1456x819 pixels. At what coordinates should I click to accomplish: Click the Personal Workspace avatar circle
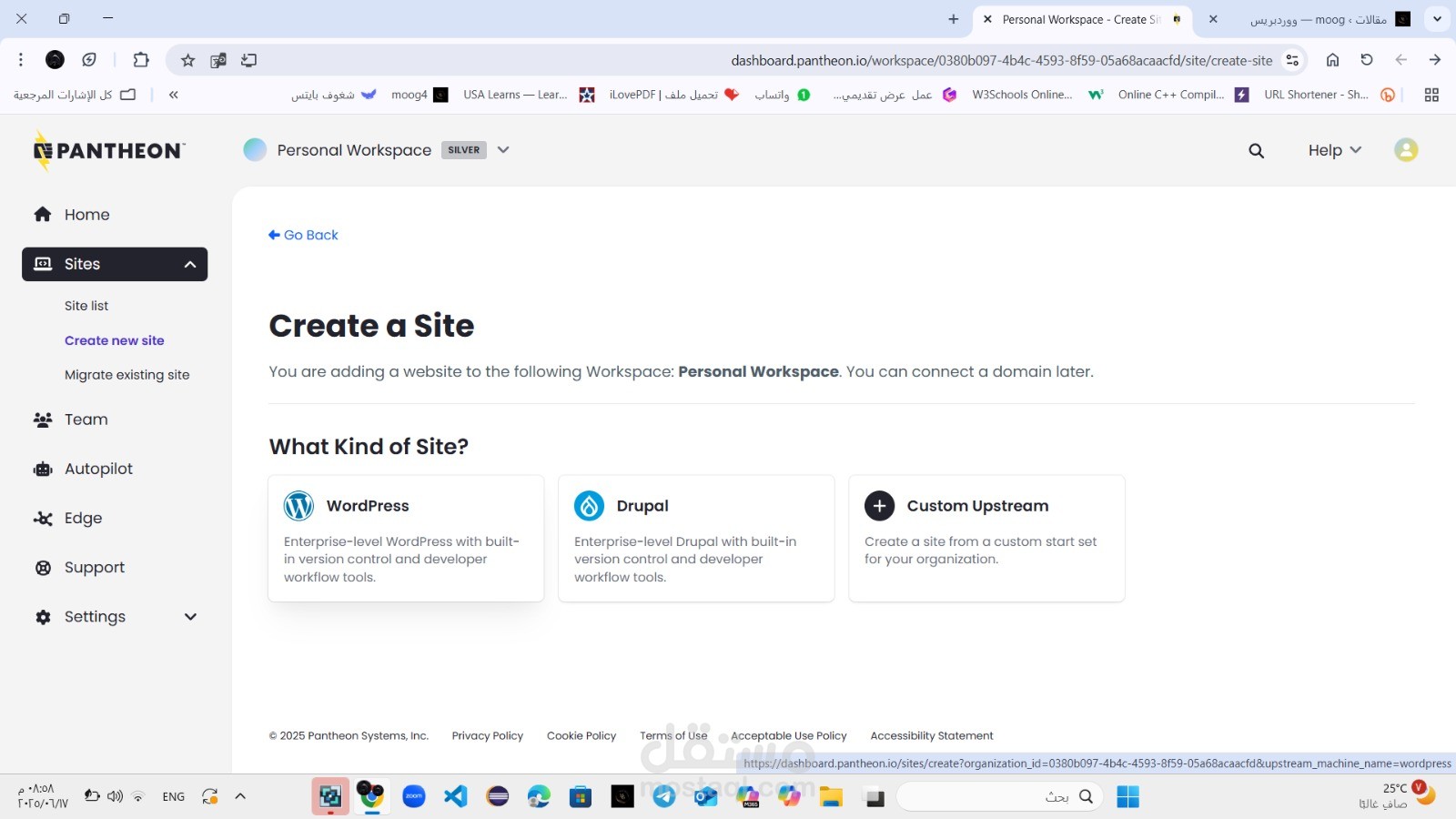(255, 150)
